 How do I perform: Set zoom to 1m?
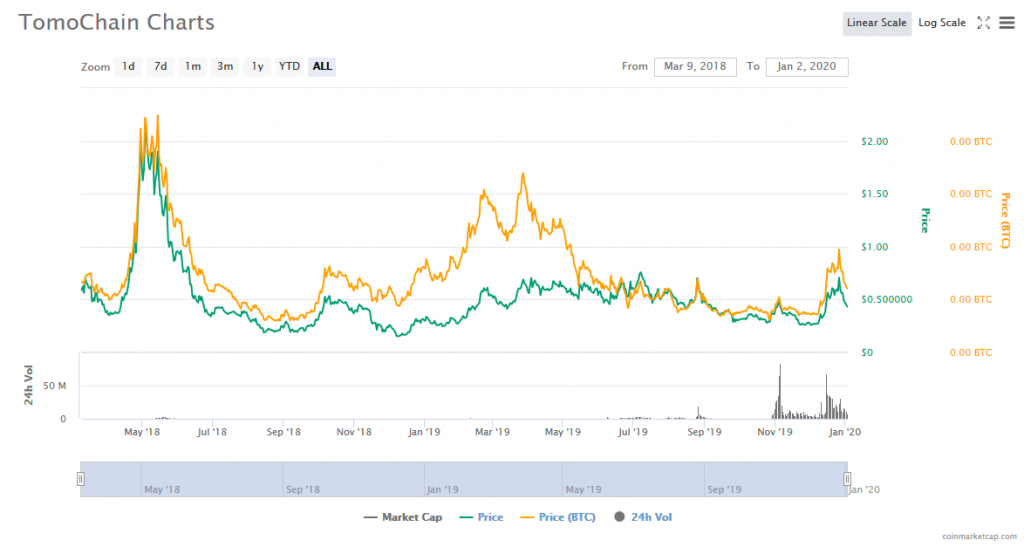pos(192,67)
